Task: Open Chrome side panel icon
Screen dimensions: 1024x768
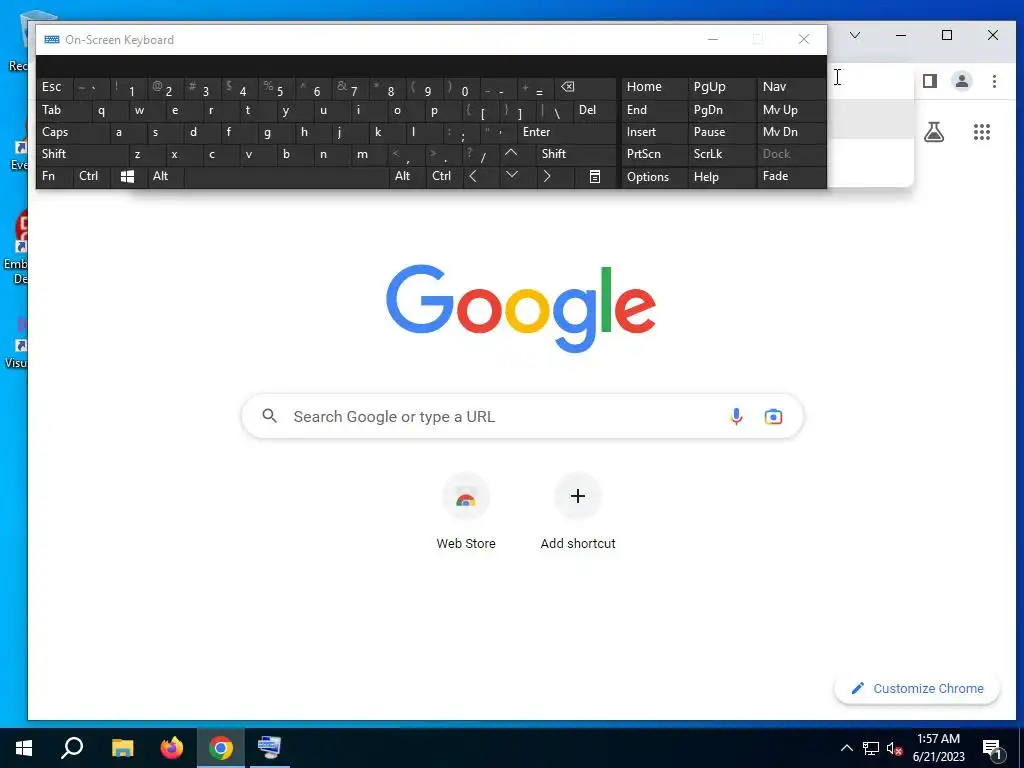Action: 930,81
